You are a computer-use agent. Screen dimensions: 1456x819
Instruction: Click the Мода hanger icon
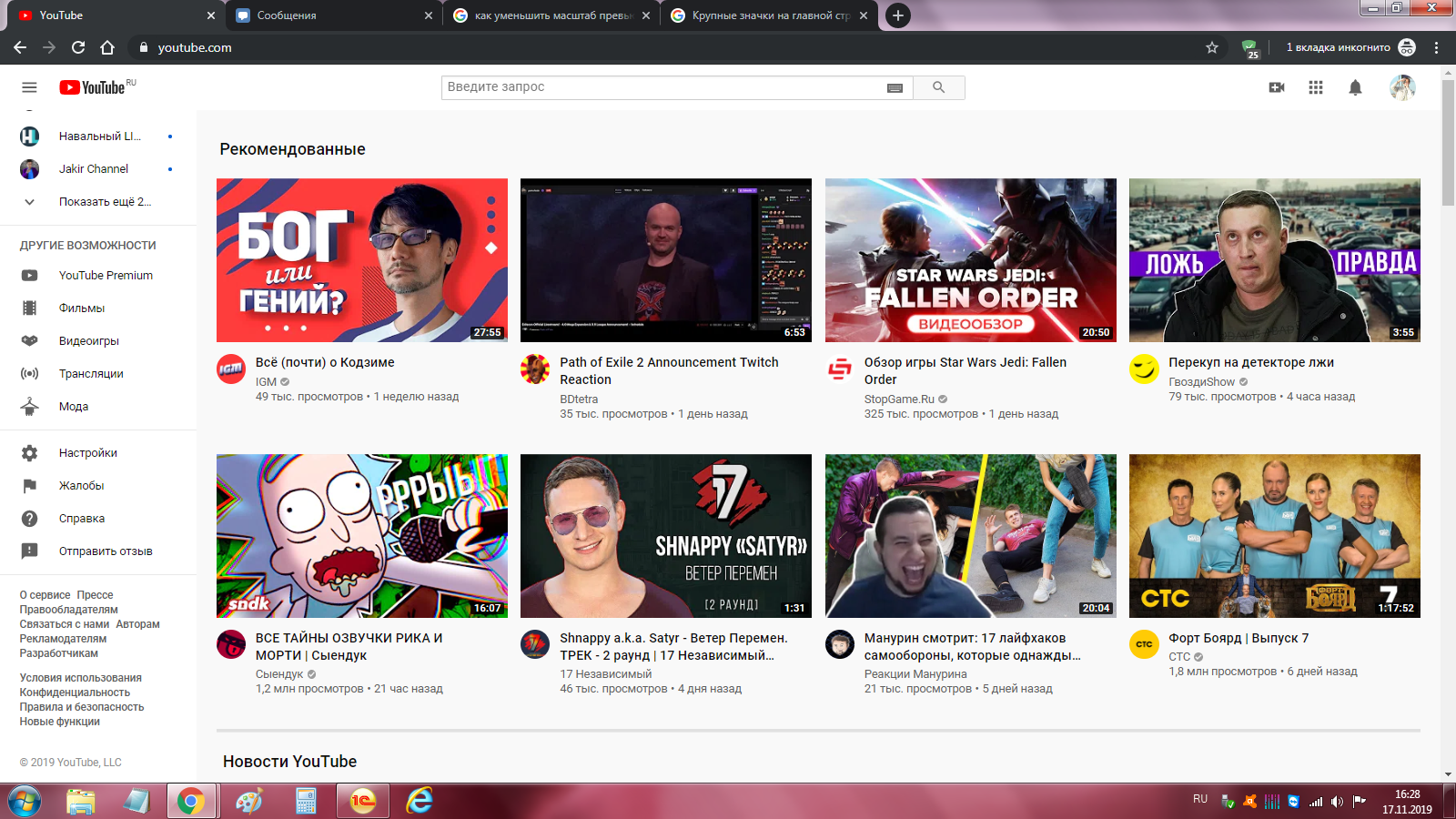tap(30, 407)
